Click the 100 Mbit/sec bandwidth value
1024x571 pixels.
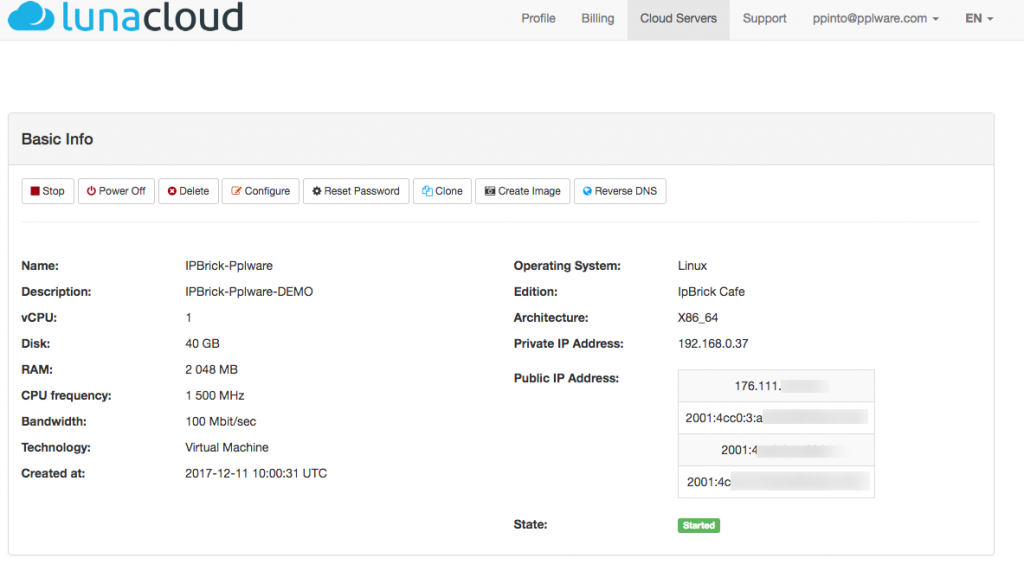coord(221,422)
